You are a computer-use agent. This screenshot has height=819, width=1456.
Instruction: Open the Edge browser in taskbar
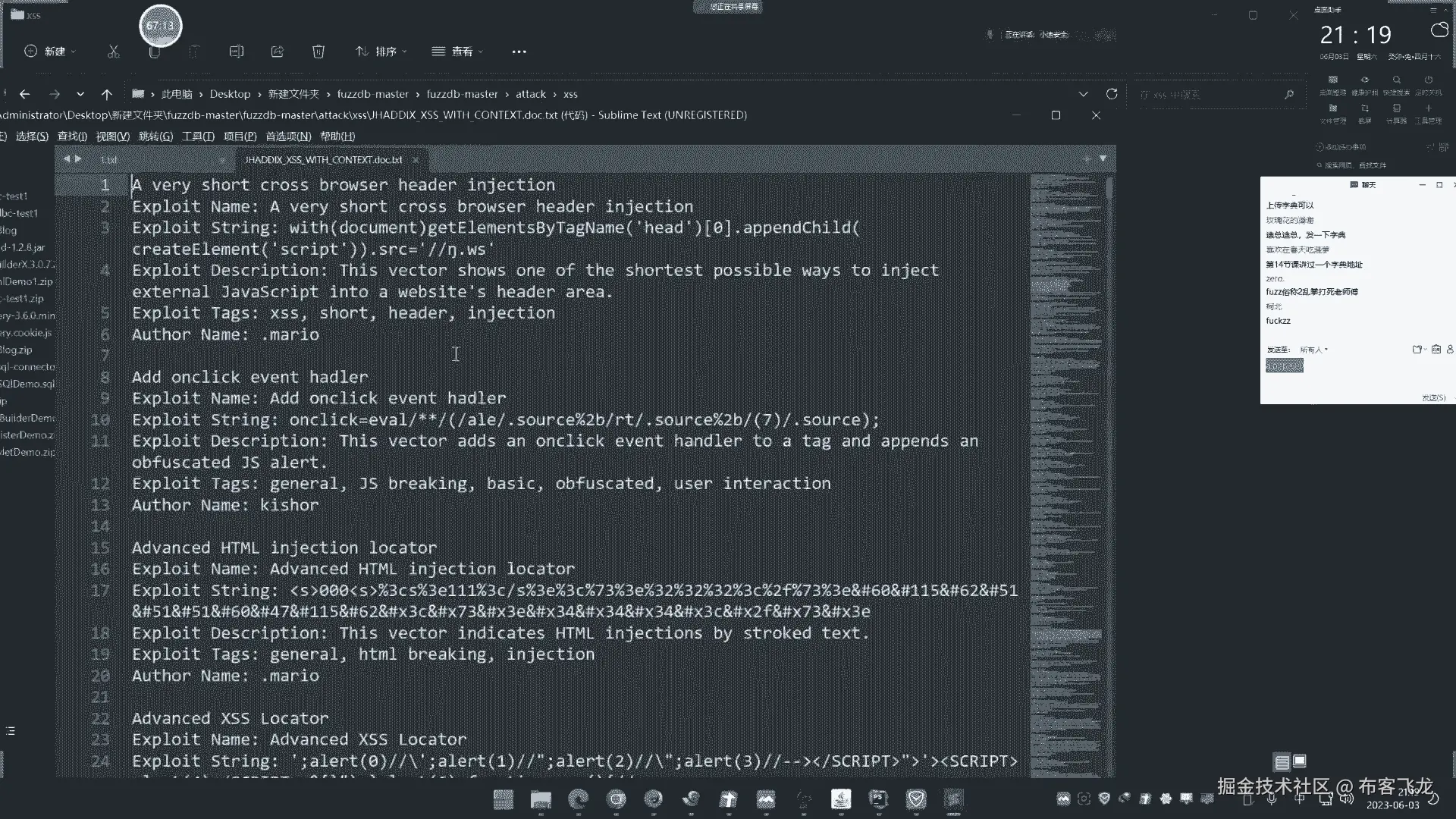click(579, 799)
